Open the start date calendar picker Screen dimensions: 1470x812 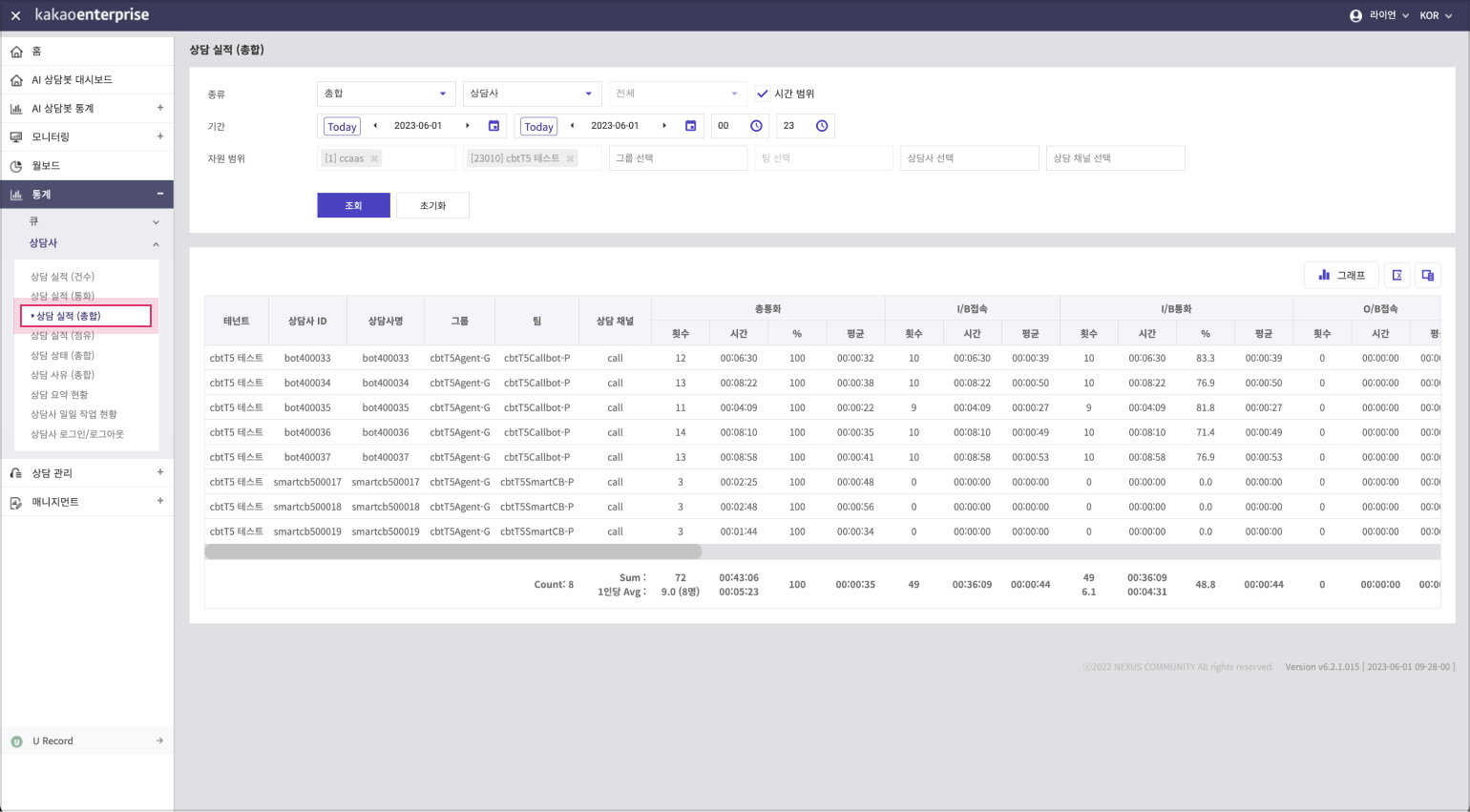point(493,126)
